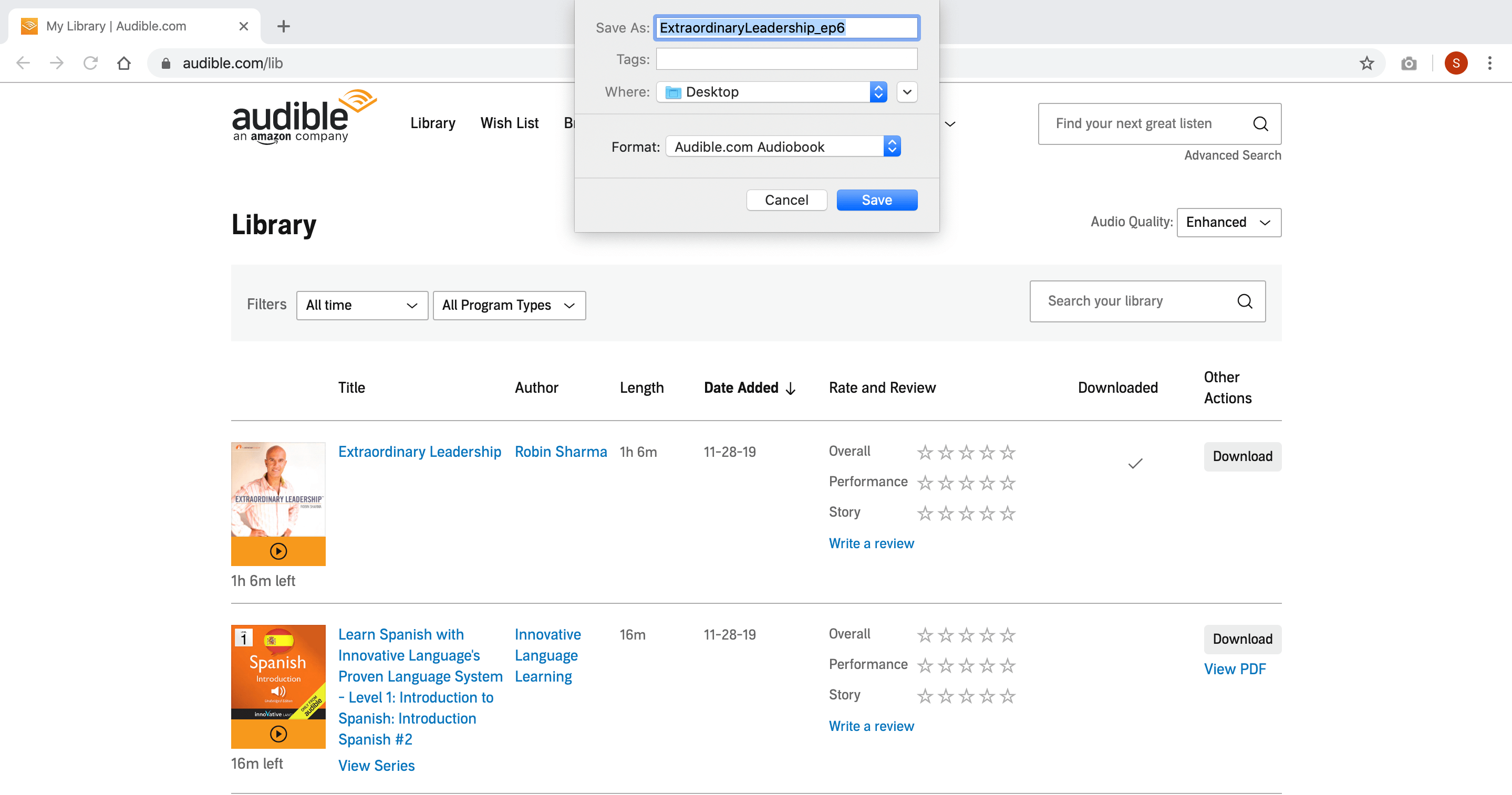Open the Where location dropdown
This screenshot has width=1512, height=795.
pos(772,92)
